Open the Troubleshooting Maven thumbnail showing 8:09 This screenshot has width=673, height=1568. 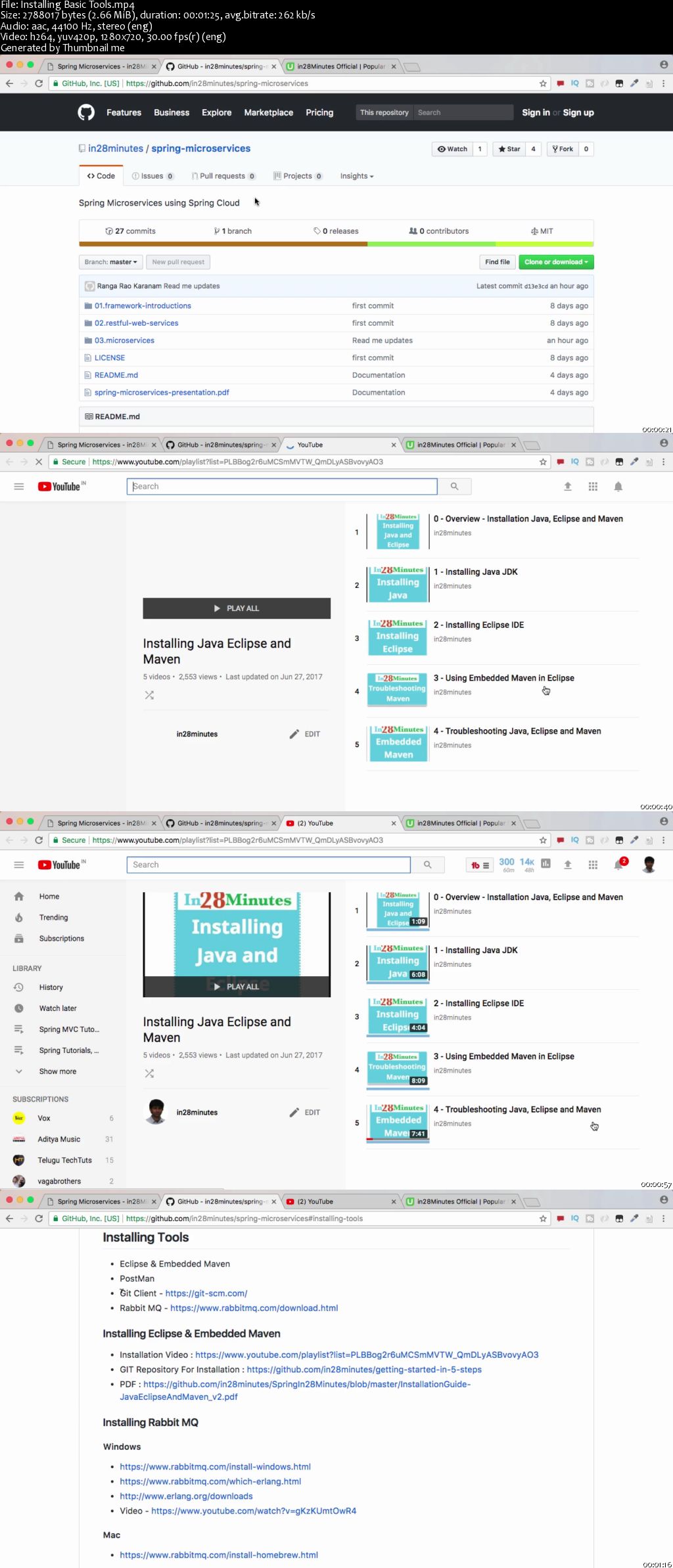pyautogui.click(x=398, y=1069)
